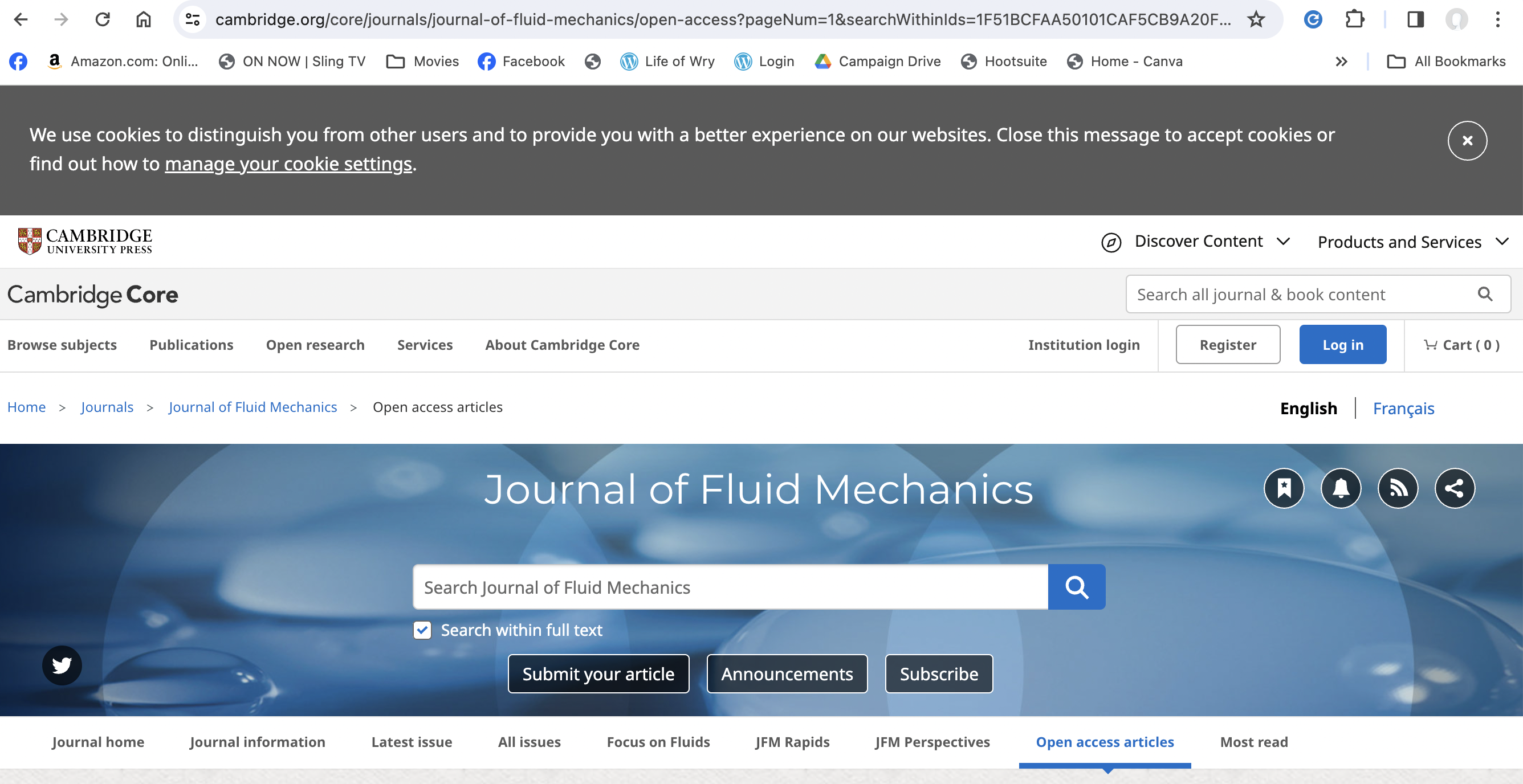Image resolution: width=1523 pixels, height=784 pixels.
Task: Uncheck Search within full text checkbox
Action: 422,630
